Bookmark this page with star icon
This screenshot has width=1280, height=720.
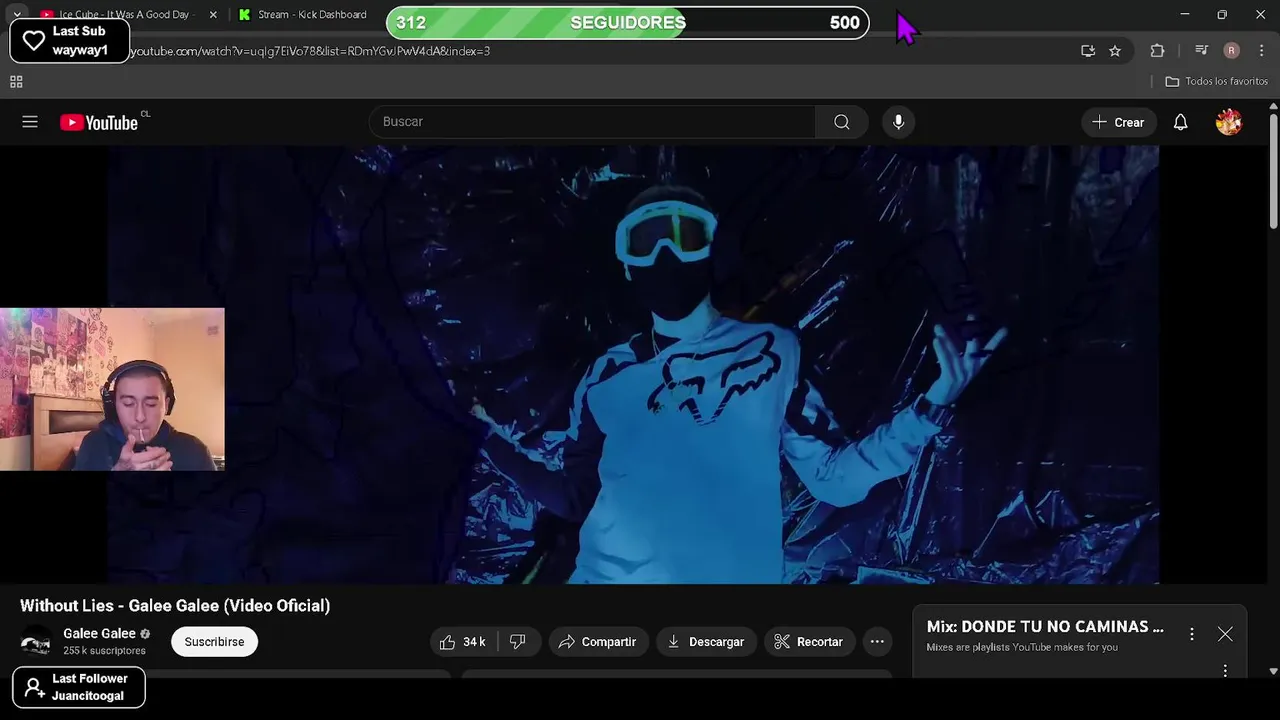coord(1115,51)
